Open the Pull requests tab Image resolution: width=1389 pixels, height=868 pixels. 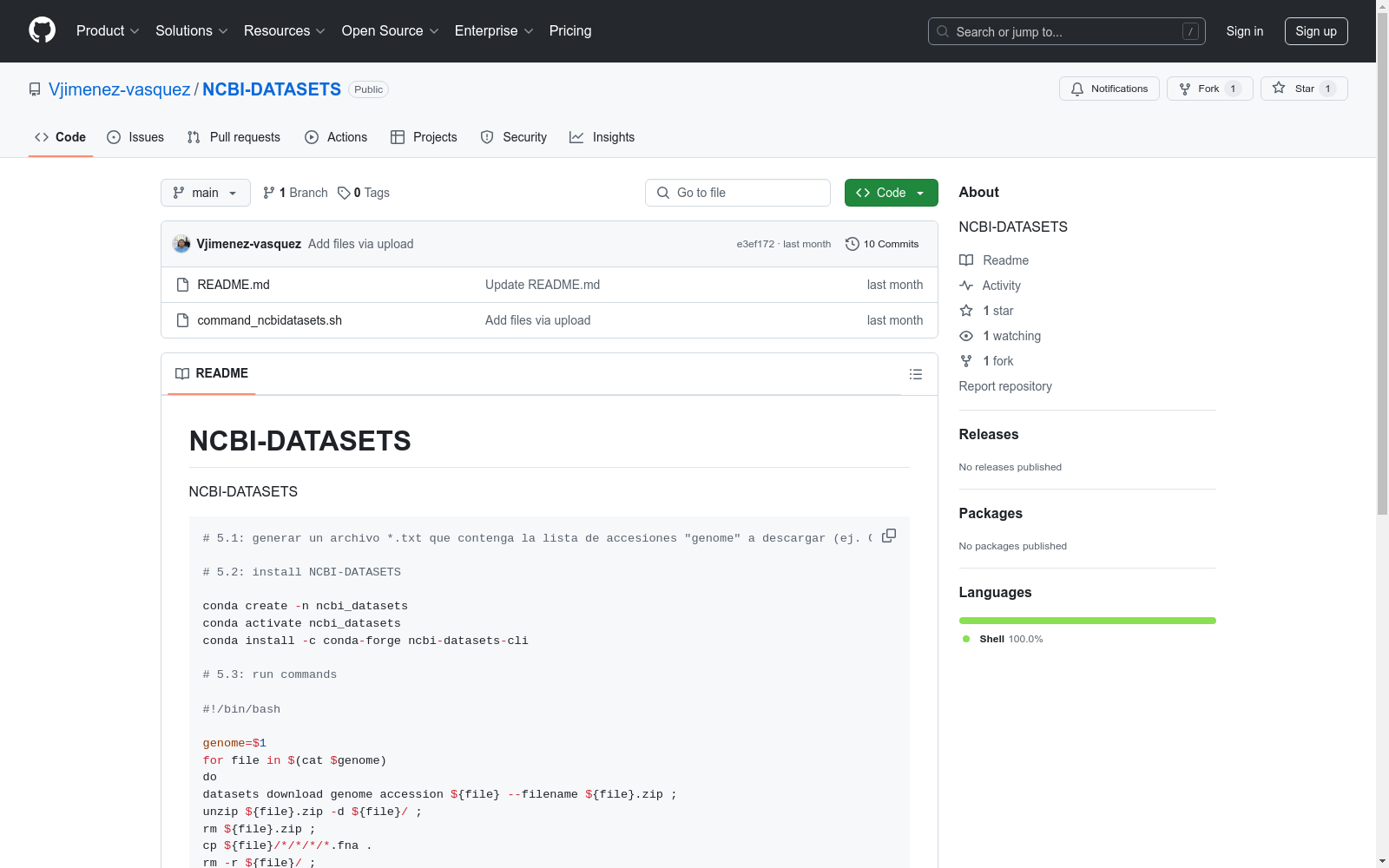click(234, 137)
